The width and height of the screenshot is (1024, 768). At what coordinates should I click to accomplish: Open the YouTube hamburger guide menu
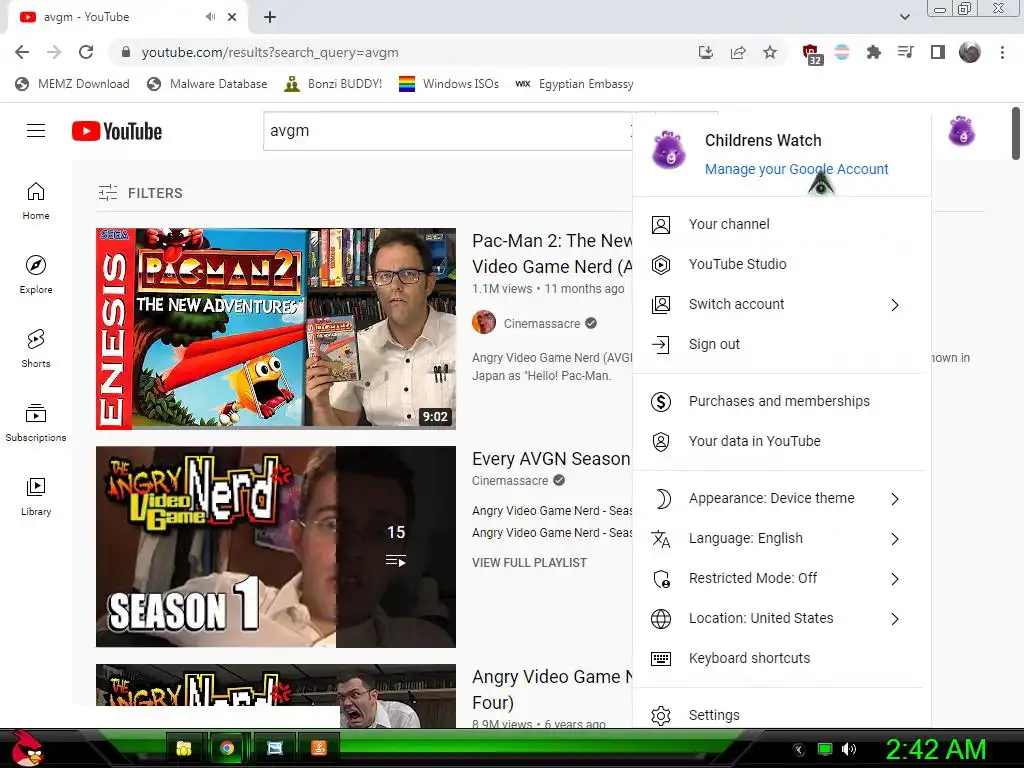pos(36,131)
